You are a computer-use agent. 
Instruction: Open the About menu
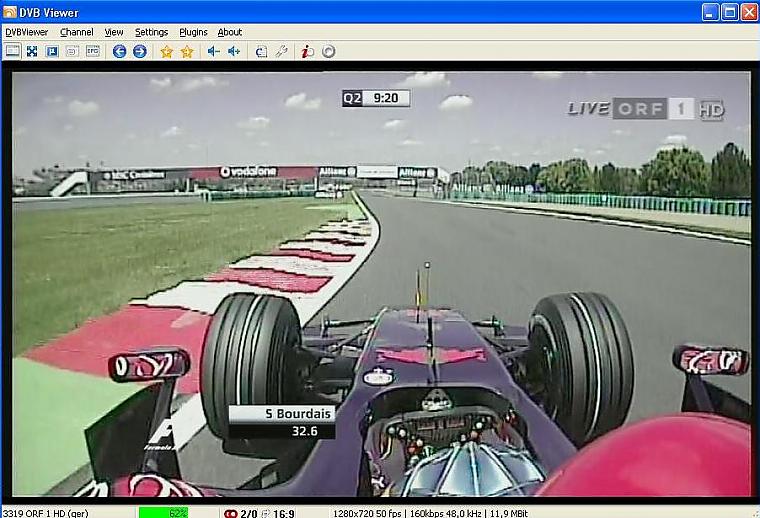pos(229,32)
